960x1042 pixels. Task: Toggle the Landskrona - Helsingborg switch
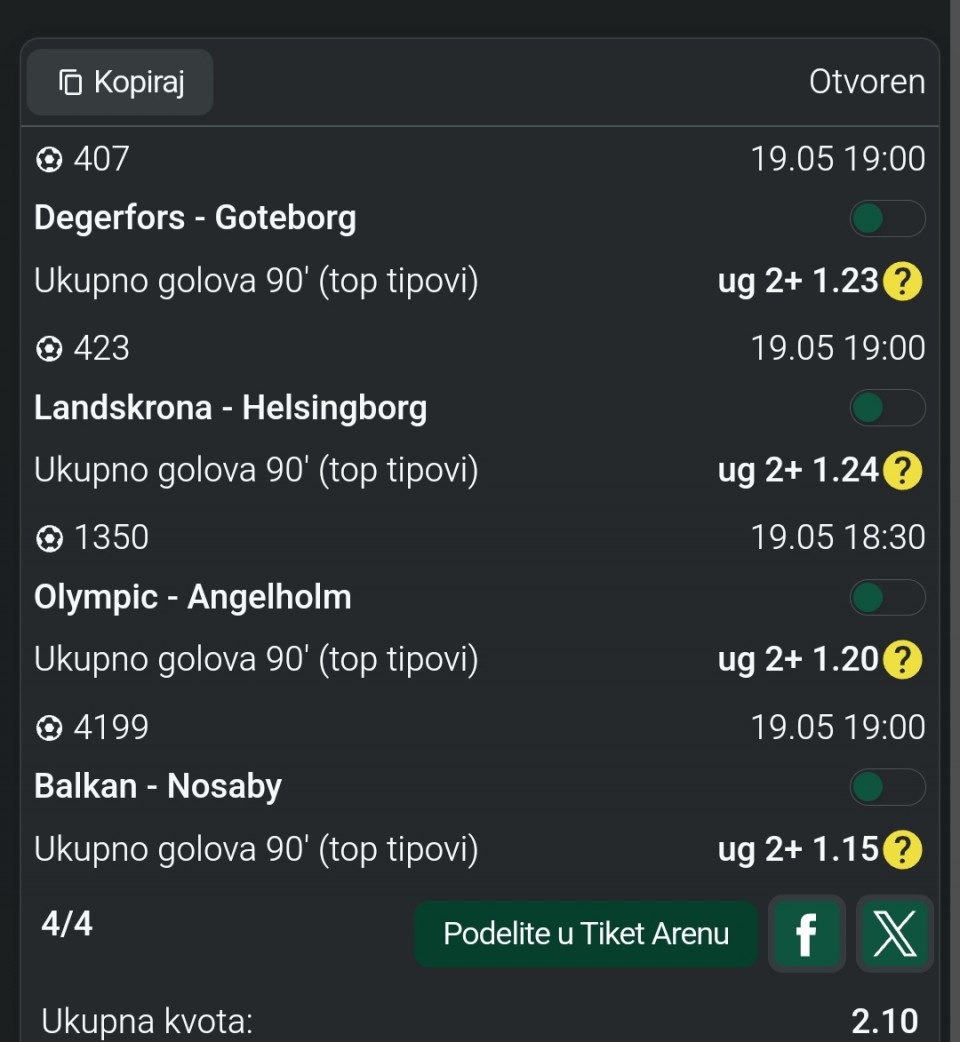[x=888, y=407]
